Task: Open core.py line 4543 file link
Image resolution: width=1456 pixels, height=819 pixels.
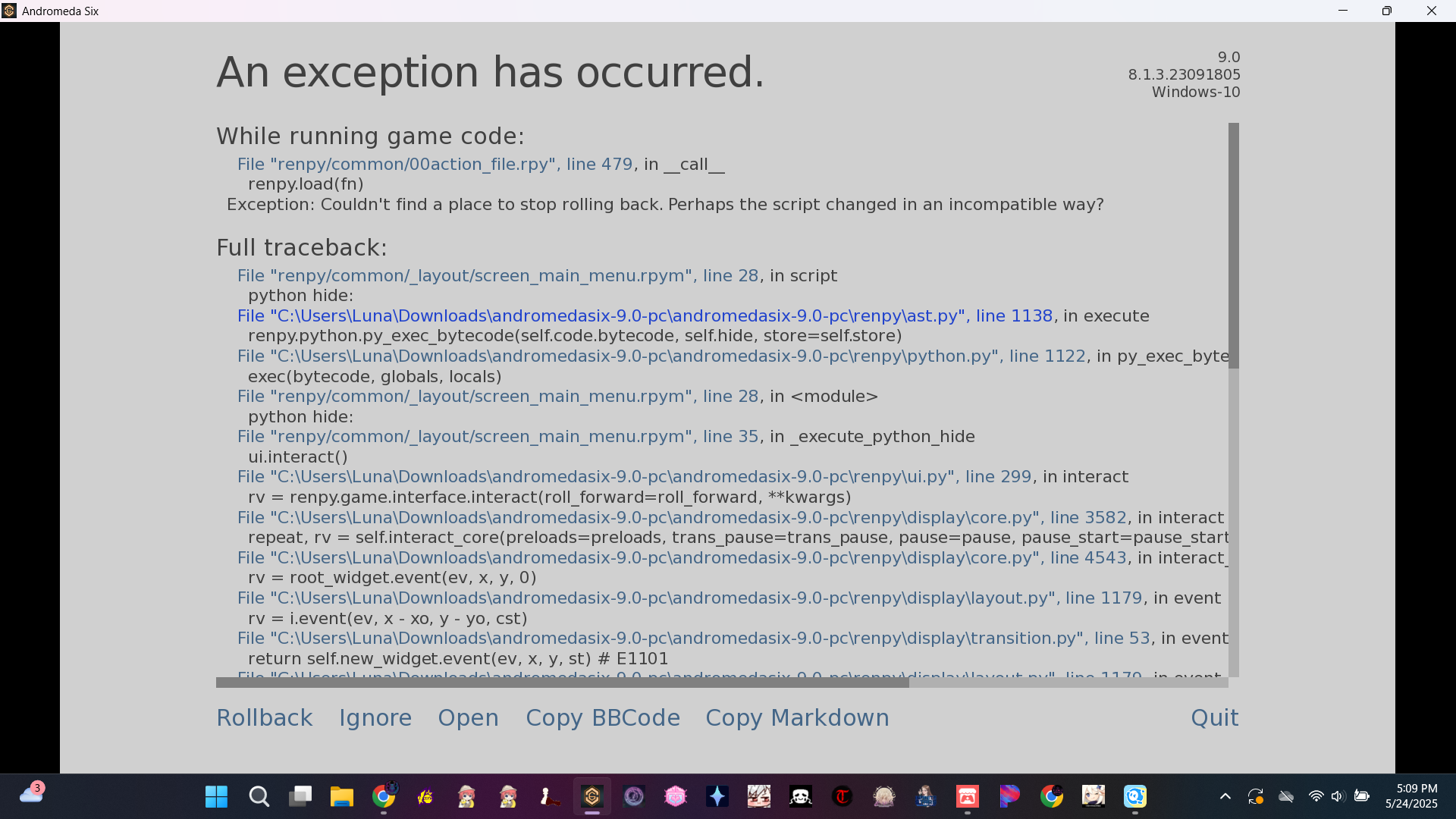Action: pos(682,557)
